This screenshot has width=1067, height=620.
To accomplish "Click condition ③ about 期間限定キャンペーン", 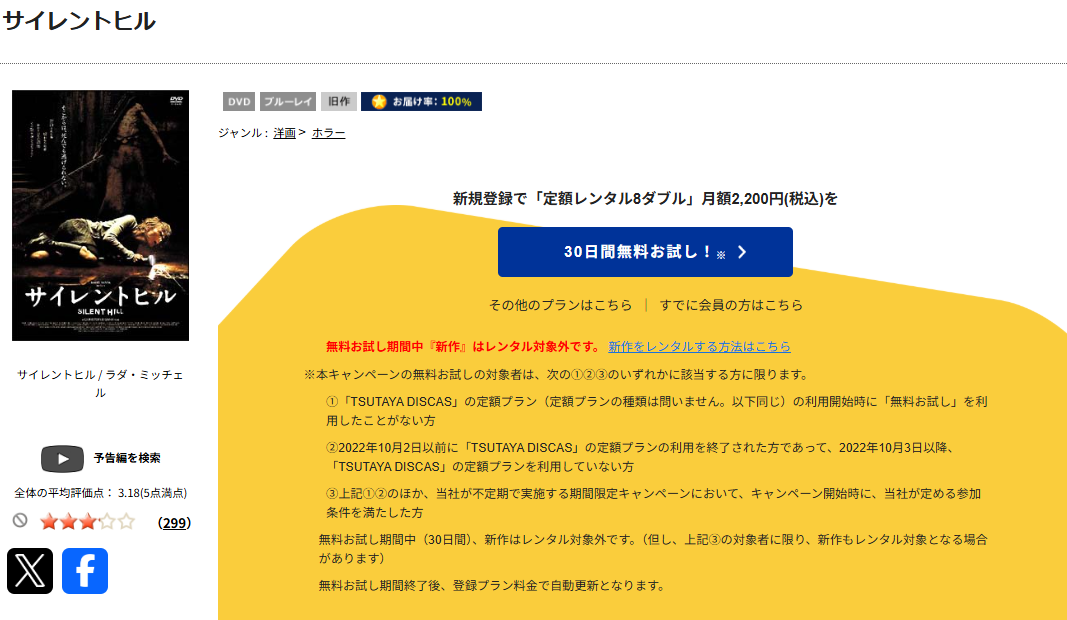I will pyautogui.click(x=653, y=503).
